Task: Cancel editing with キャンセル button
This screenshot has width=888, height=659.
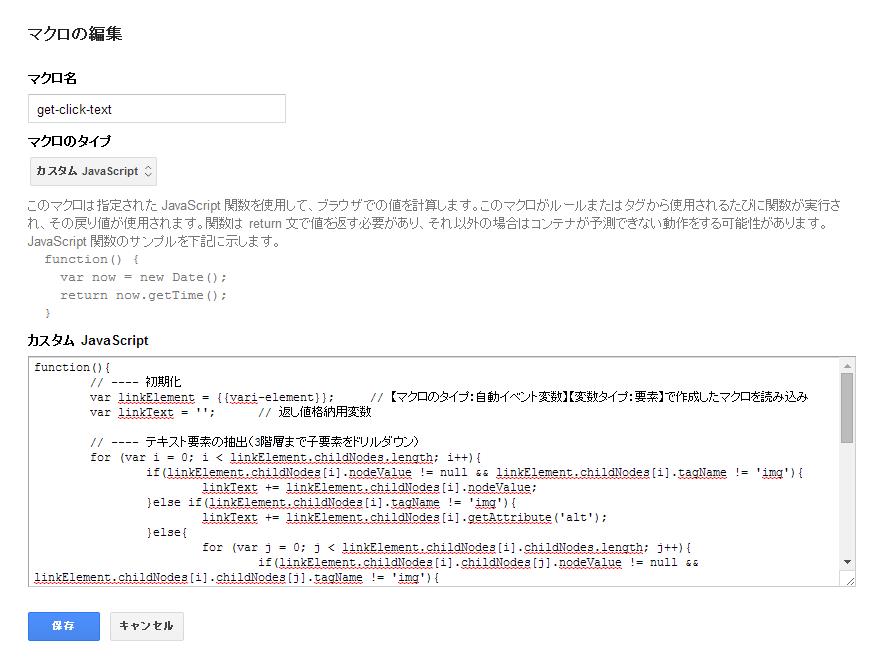Action: 147,626
